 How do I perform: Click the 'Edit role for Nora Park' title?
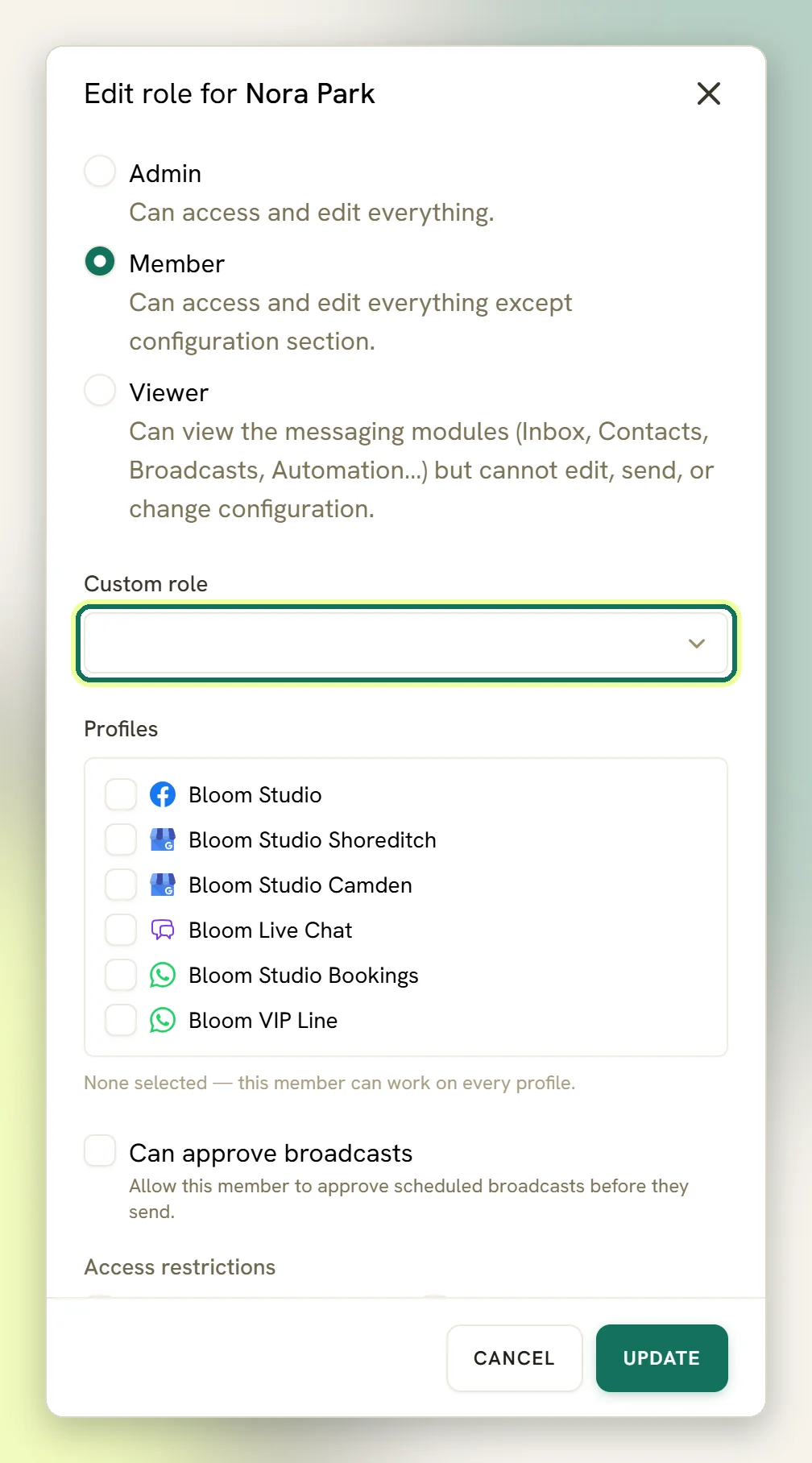coord(230,93)
